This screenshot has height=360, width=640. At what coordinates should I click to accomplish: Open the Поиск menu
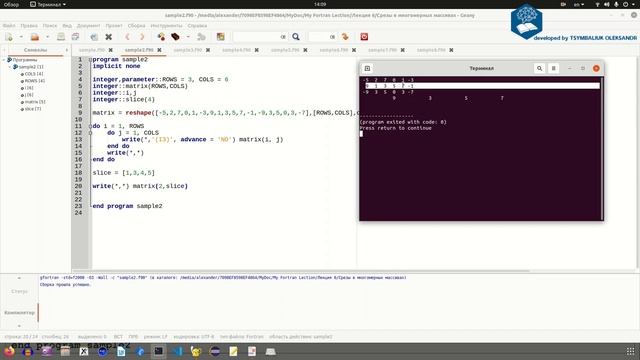coord(50,25)
